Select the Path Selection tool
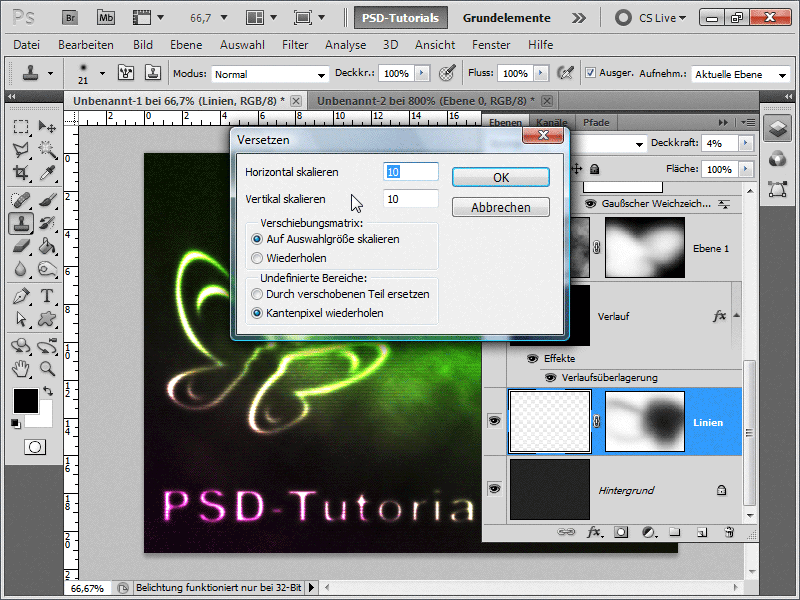This screenshot has height=600, width=800. click(21, 319)
